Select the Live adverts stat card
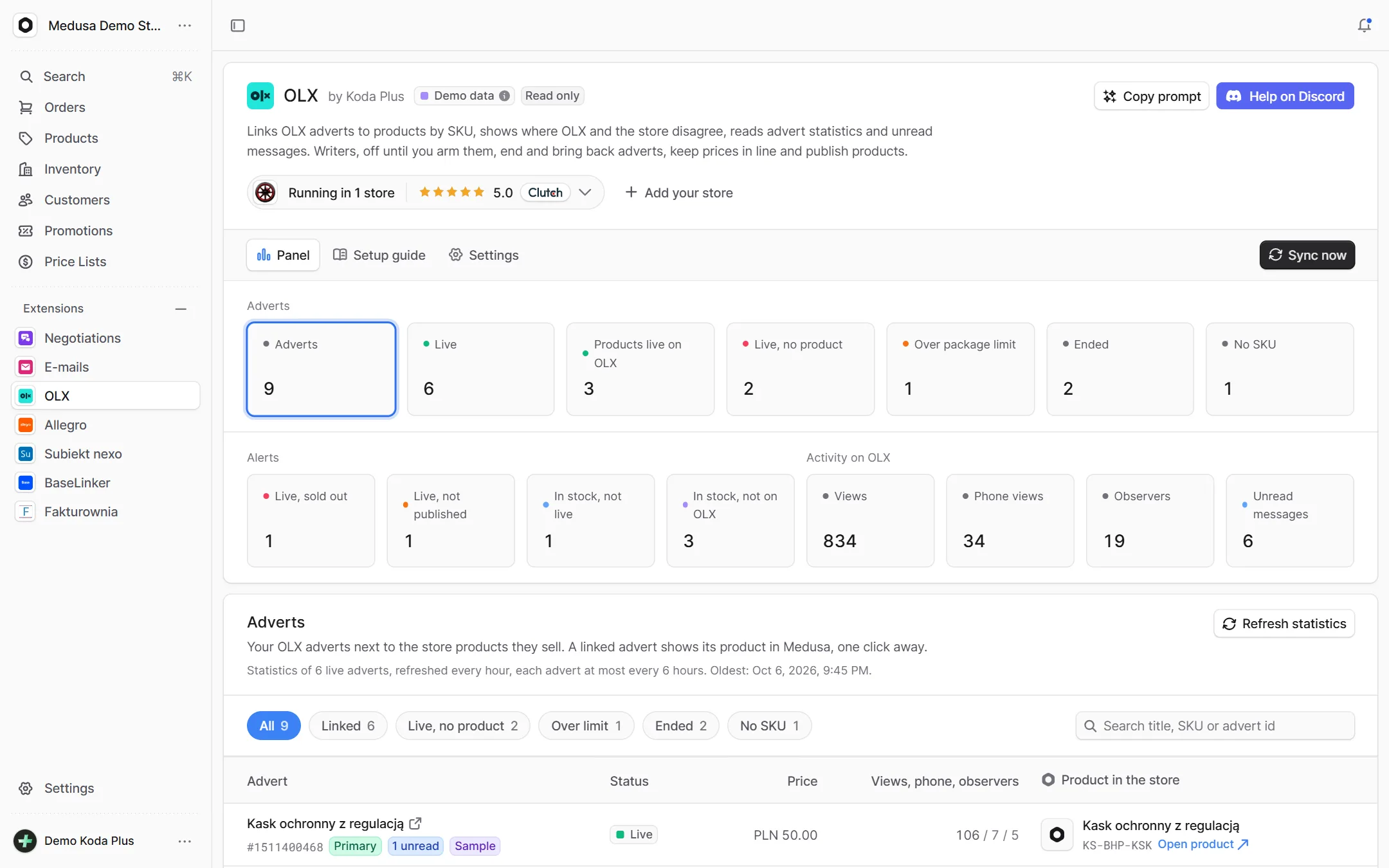 pos(480,369)
